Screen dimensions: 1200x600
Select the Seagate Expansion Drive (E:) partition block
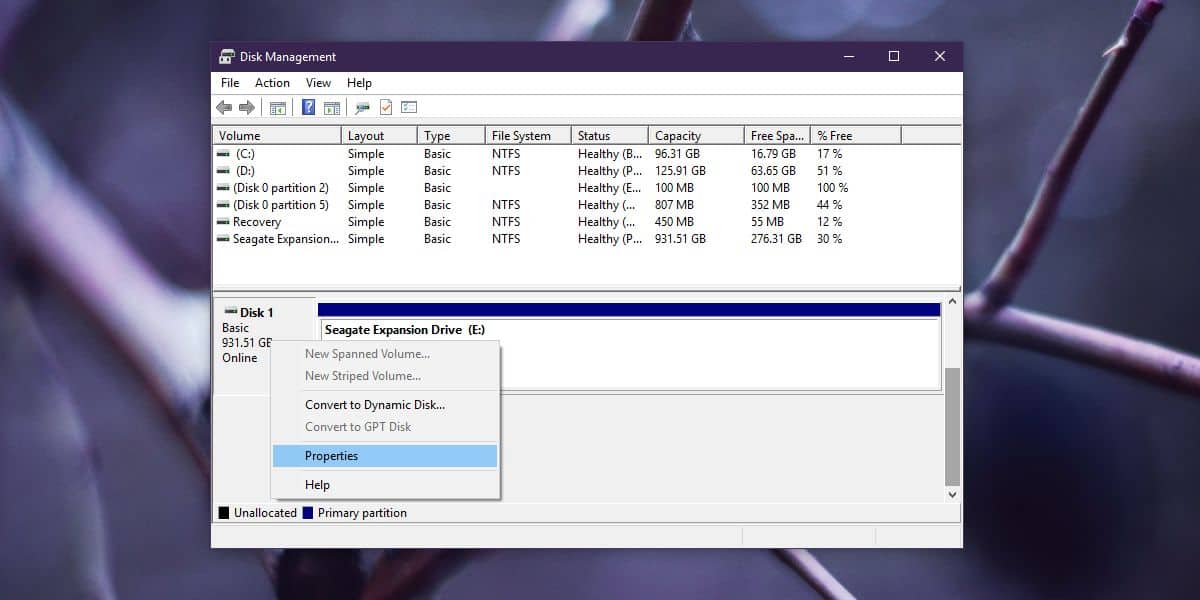(629, 353)
